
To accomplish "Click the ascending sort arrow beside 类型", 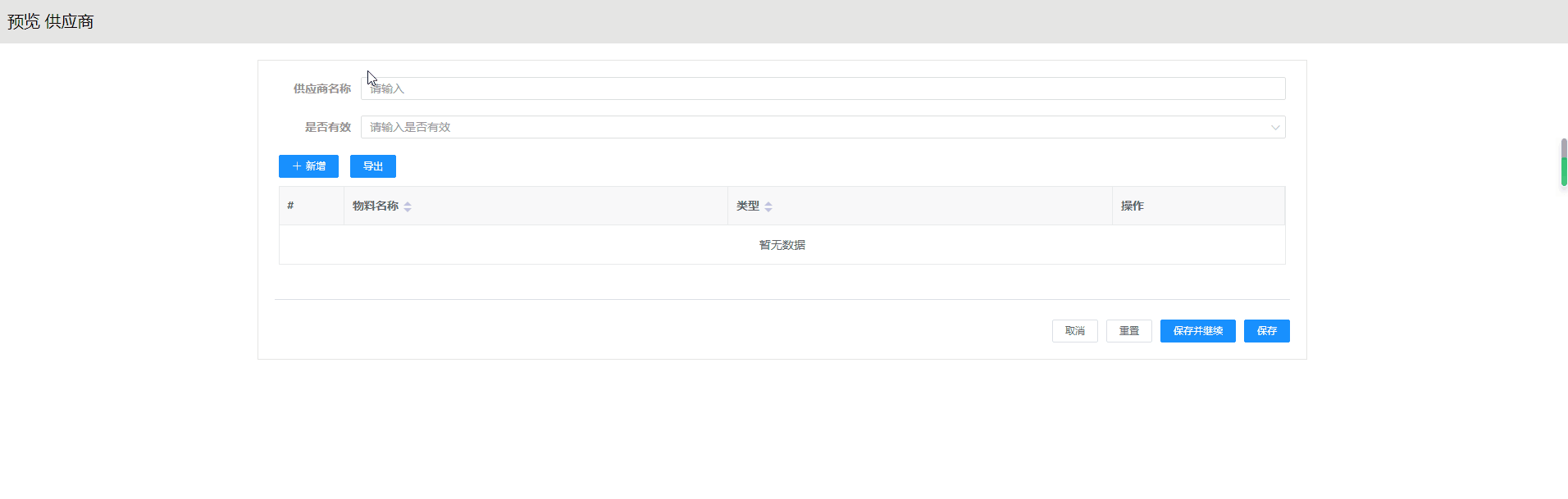I will click(x=768, y=203).
